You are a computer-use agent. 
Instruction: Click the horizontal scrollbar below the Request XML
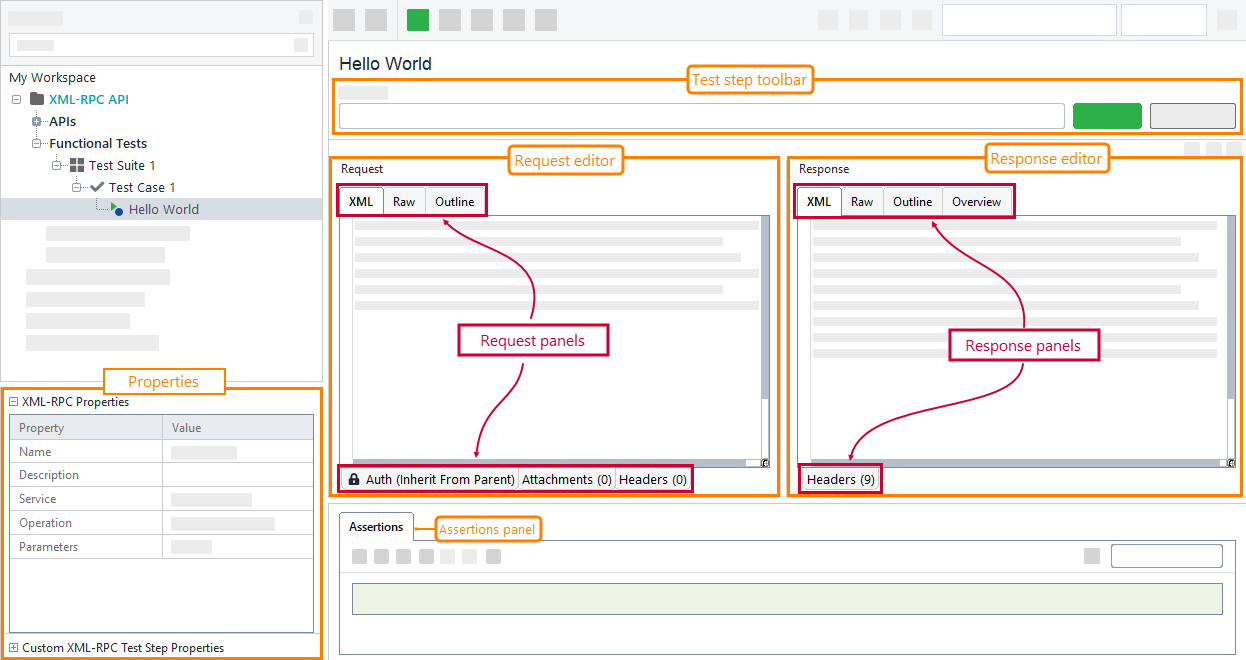550,462
